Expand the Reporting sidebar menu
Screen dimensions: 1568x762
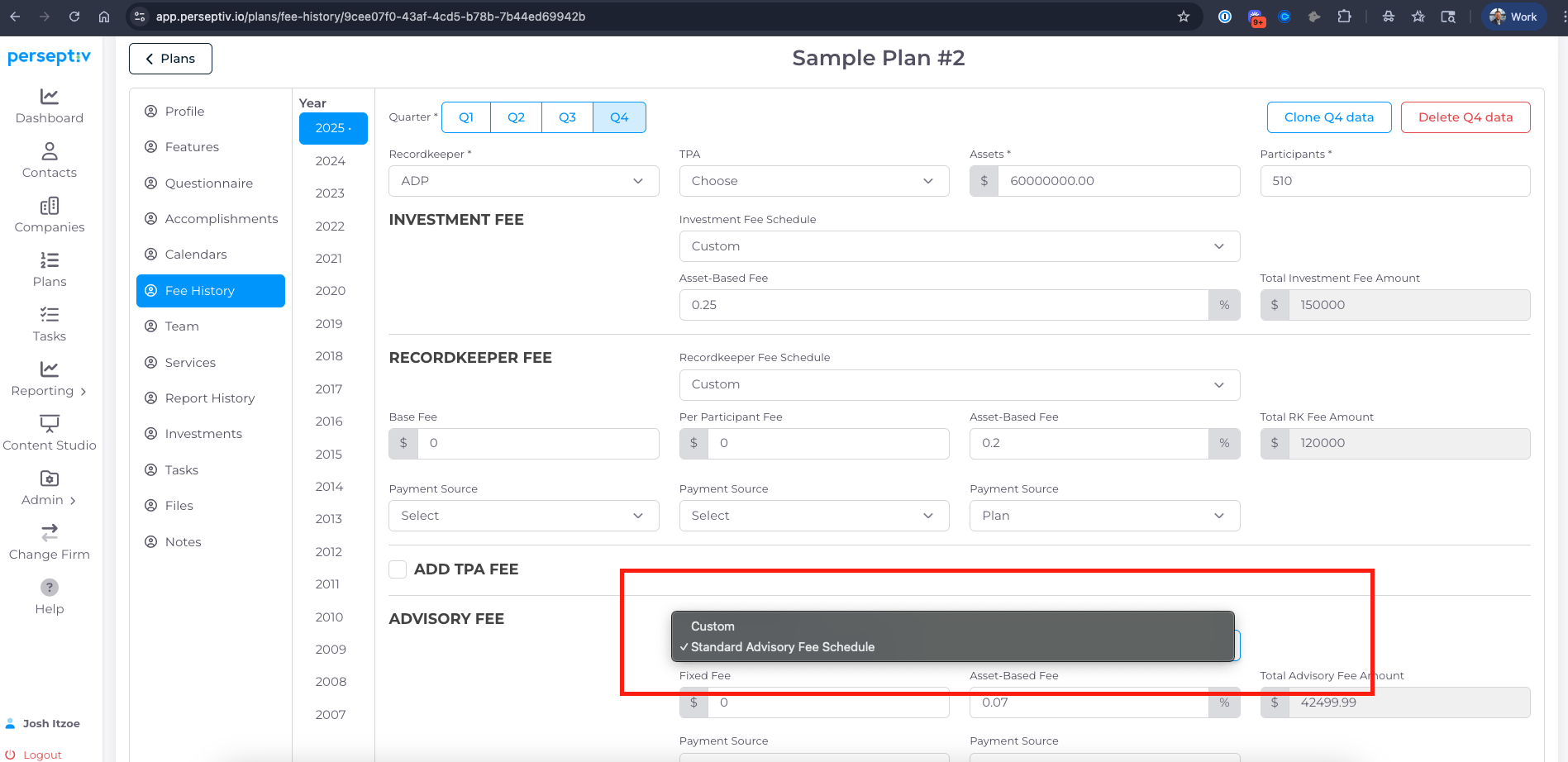click(x=50, y=379)
